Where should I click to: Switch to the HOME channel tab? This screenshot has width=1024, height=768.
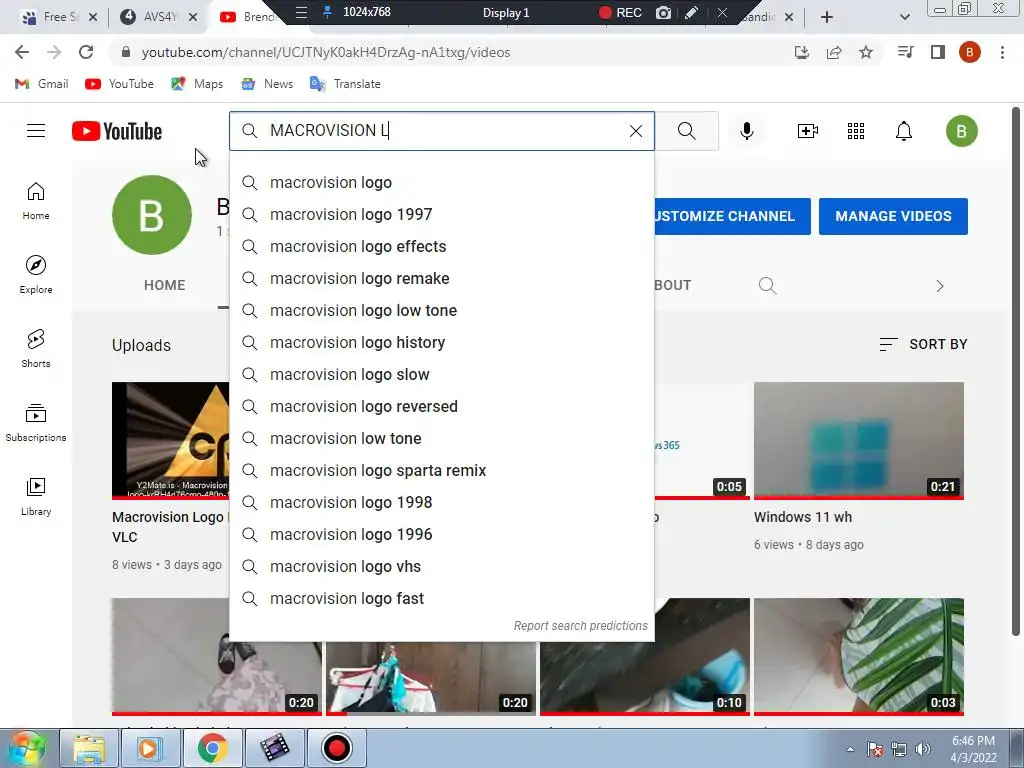(165, 285)
